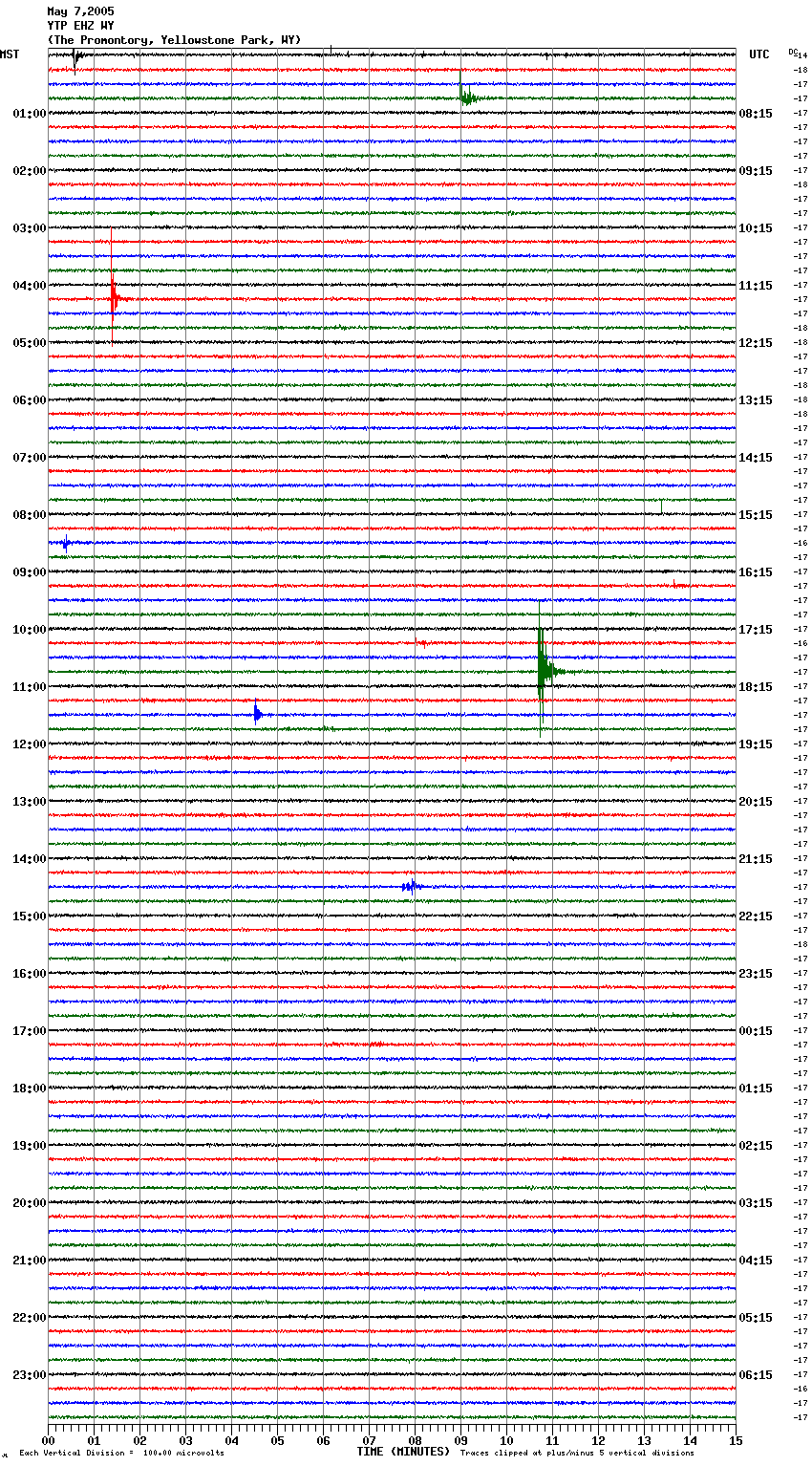
Task: Click the 06:15 UTC time label
Action: [756, 1375]
